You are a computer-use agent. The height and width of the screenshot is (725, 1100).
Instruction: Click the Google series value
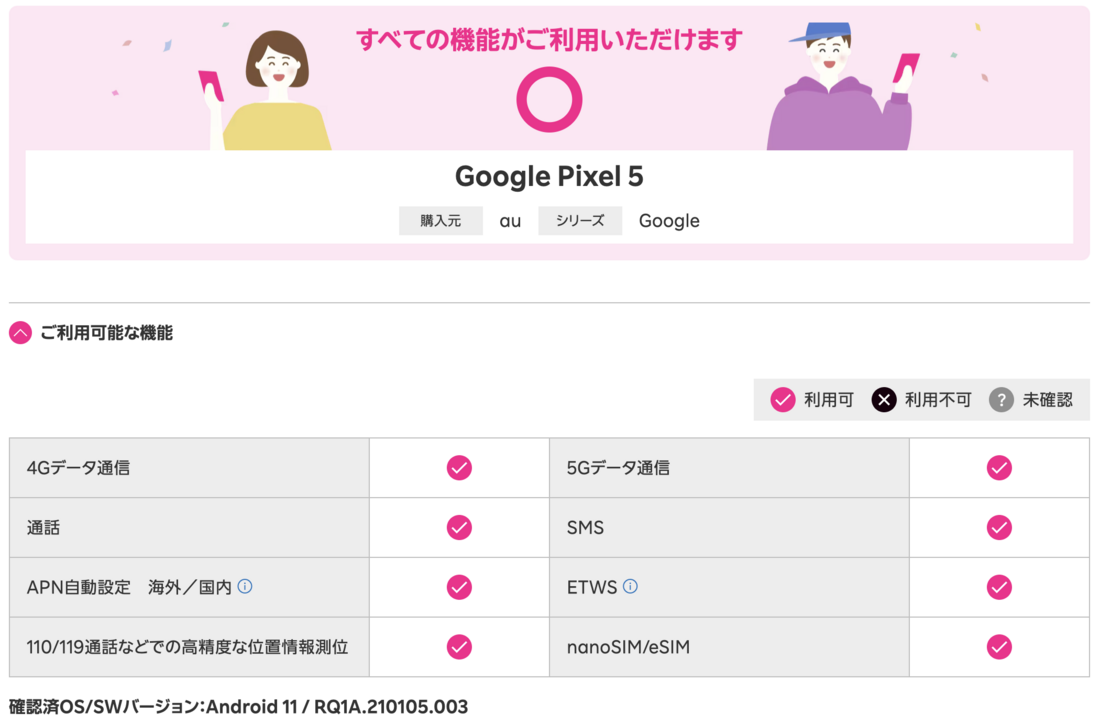point(669,221)
